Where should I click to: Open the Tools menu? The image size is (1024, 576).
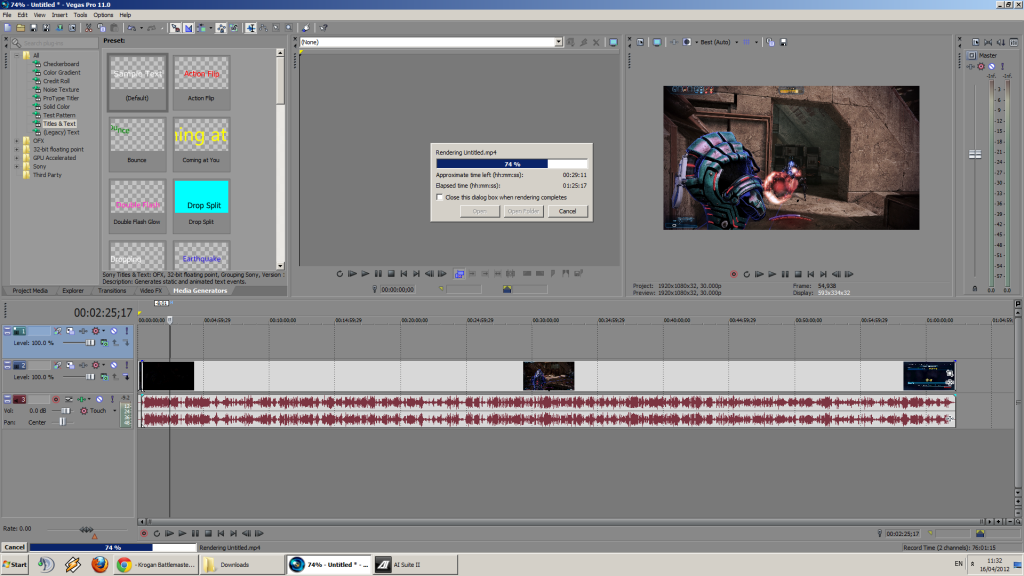pyautogui.click(x=79, y=15)
